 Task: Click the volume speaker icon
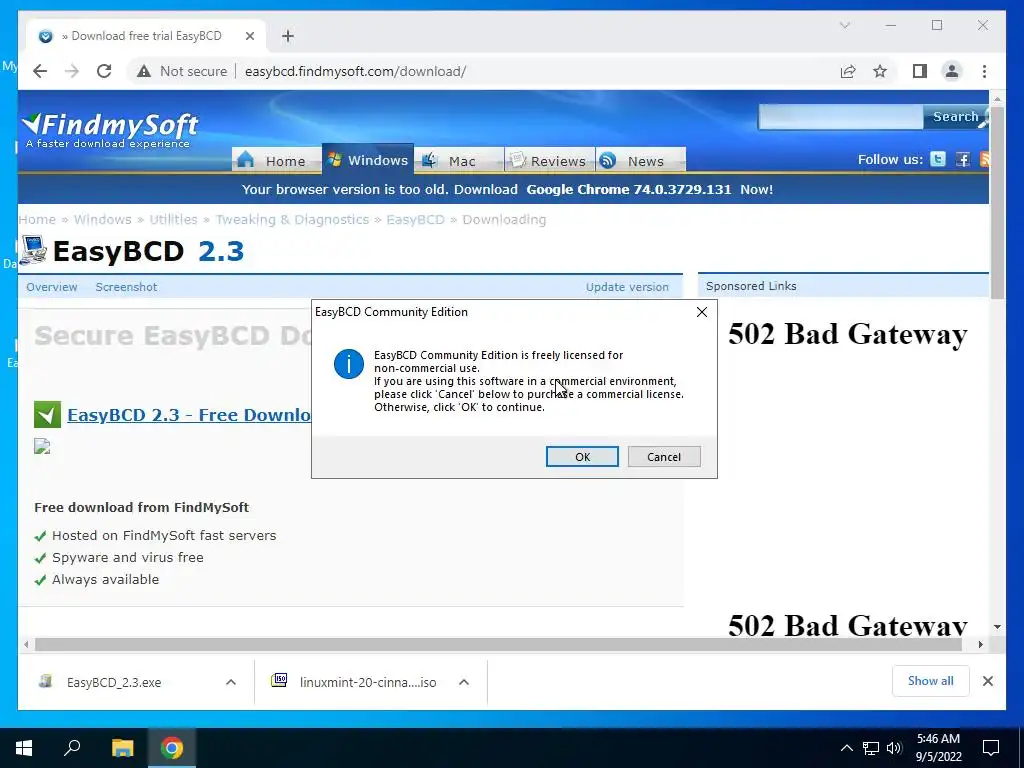(894, 748)
